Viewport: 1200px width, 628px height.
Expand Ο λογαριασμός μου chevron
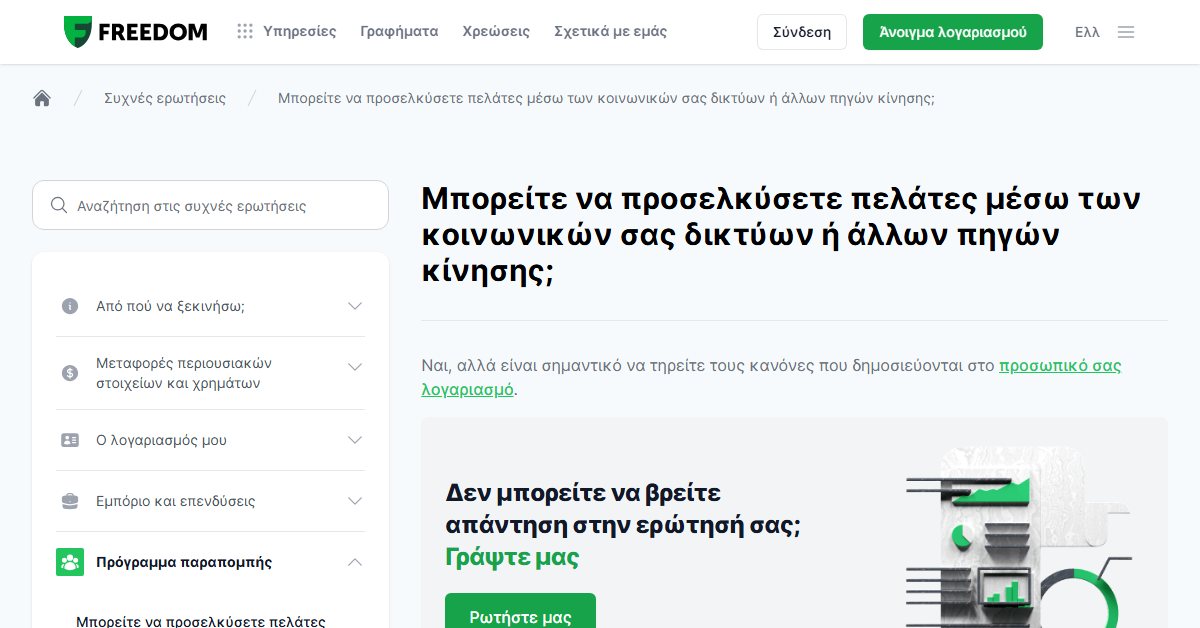(x=355, y=440)
